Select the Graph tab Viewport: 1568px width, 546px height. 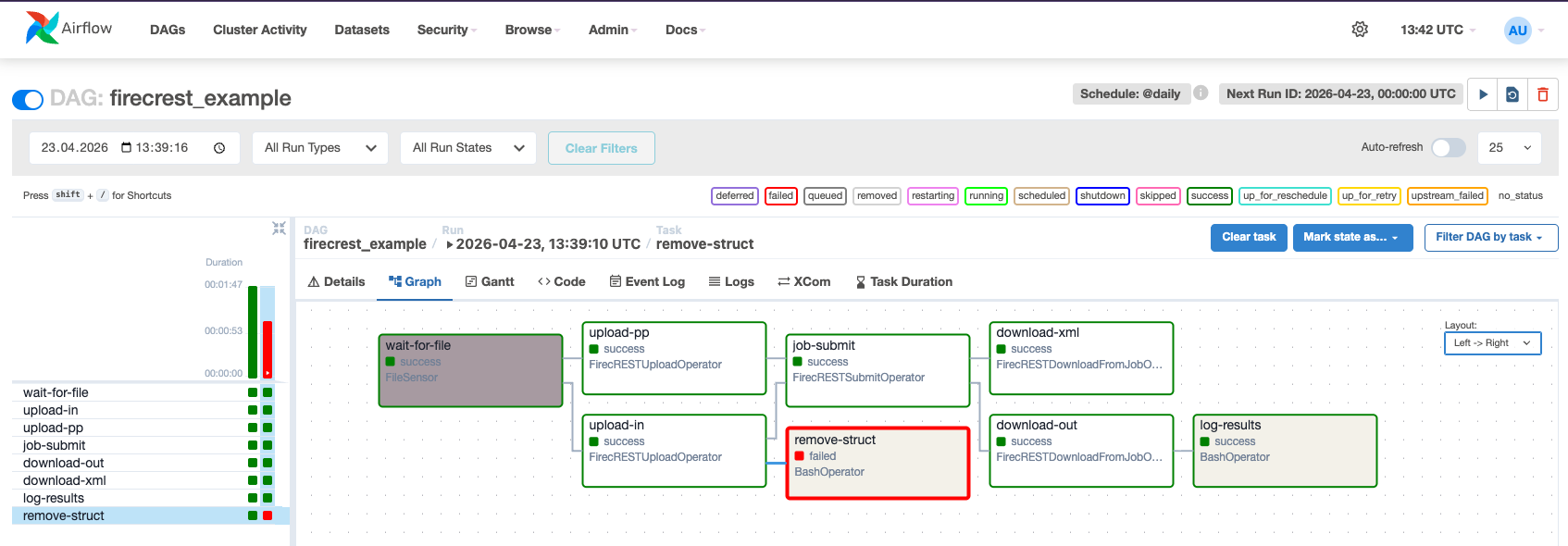[415, 281]
